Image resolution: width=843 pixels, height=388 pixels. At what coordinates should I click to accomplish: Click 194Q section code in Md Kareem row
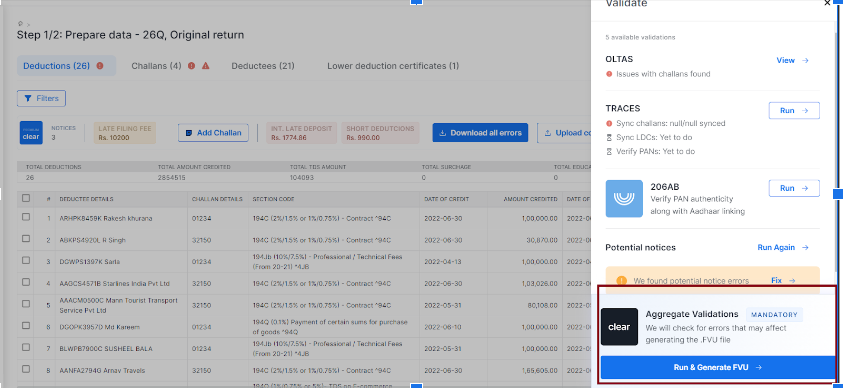330,327
